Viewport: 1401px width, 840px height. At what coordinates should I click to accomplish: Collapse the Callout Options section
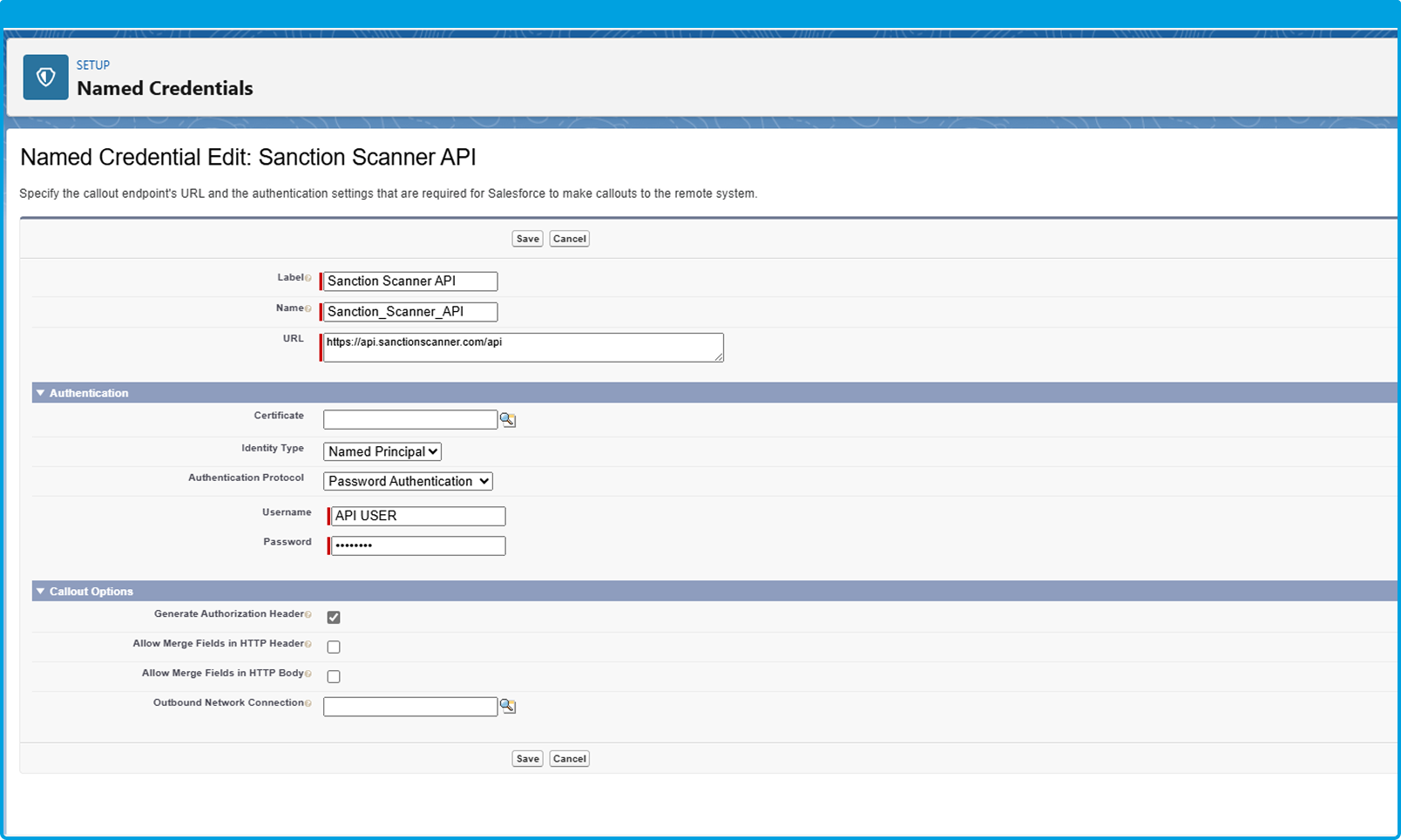click(40, 592)
